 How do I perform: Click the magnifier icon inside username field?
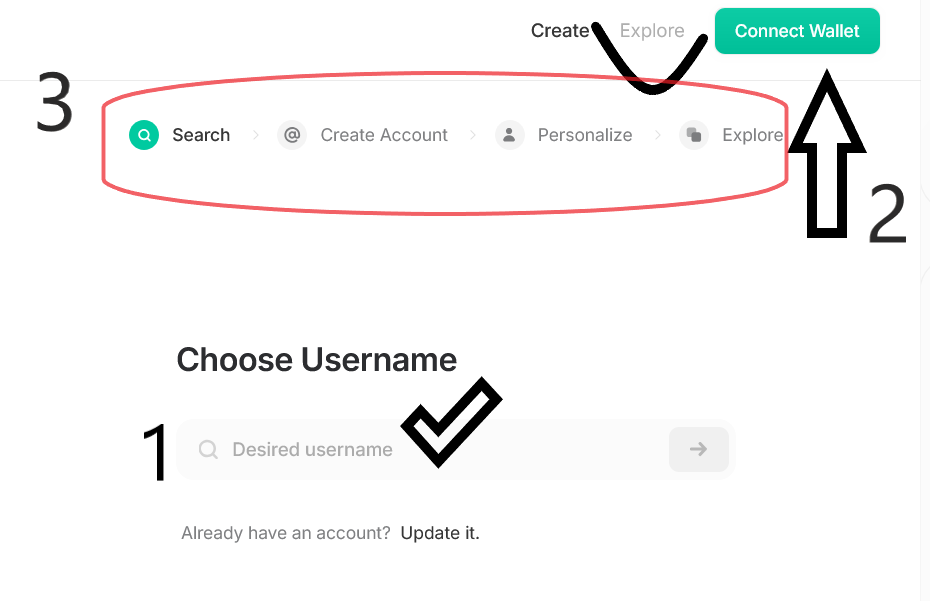pos(208,450)
